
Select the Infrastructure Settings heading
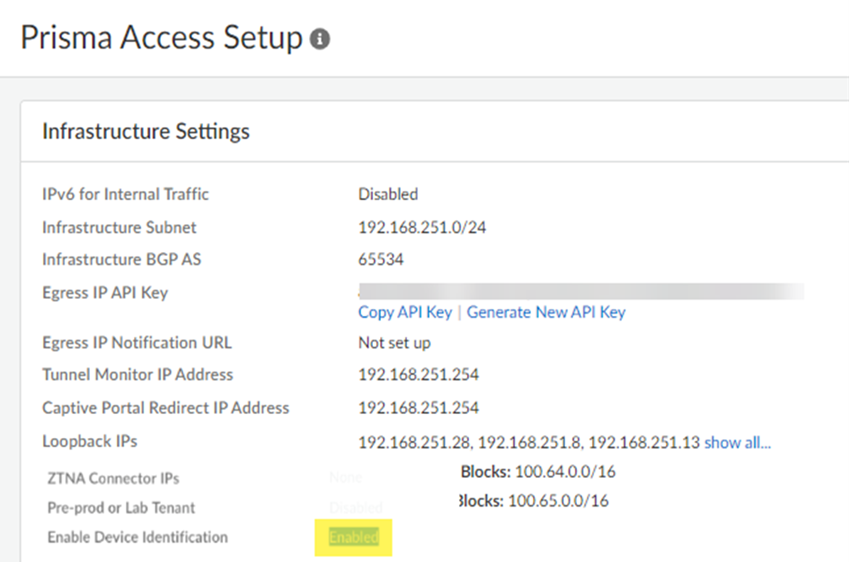click(x=146, y=131)
